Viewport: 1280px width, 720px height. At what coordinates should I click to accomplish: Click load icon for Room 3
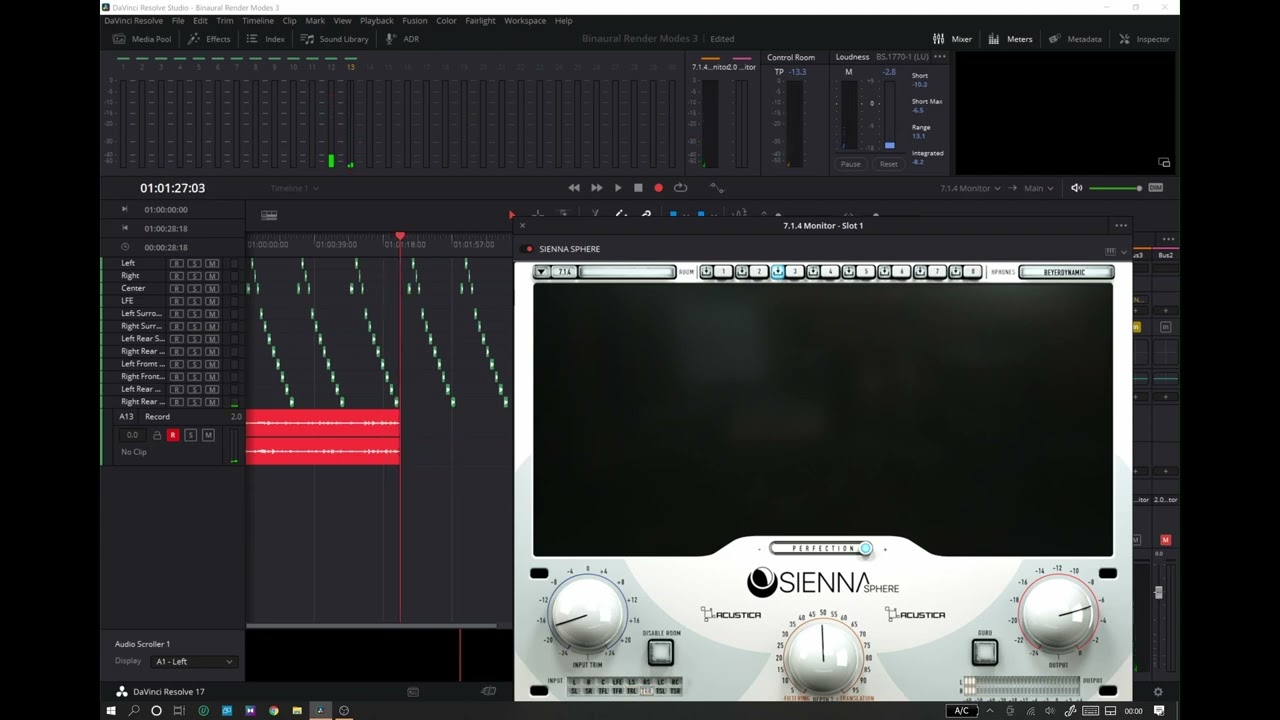[x=777, y=272]
